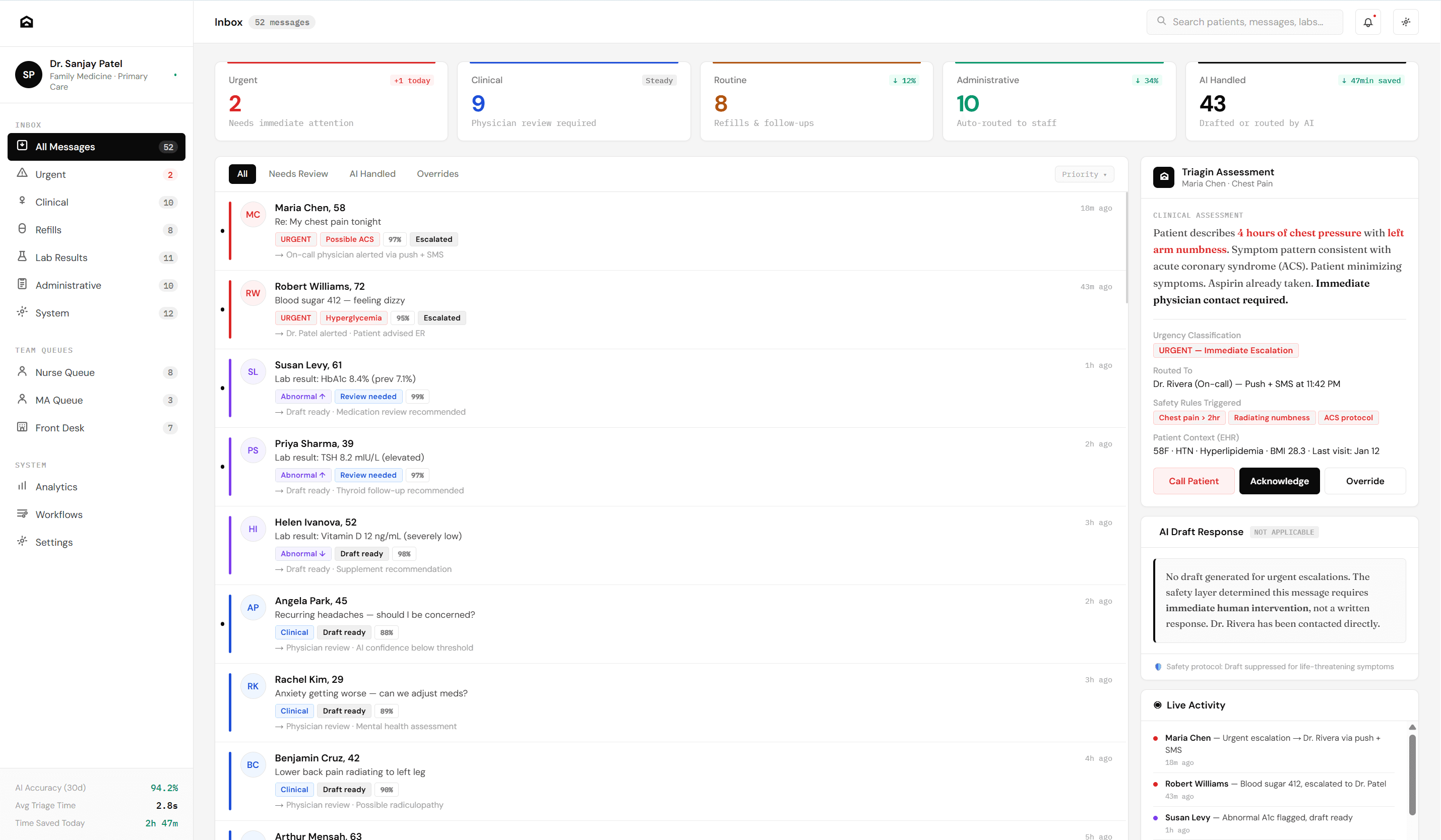Open Analytics bar chart icon
The width and height of the screenshot is (1441, 840).
22,486
